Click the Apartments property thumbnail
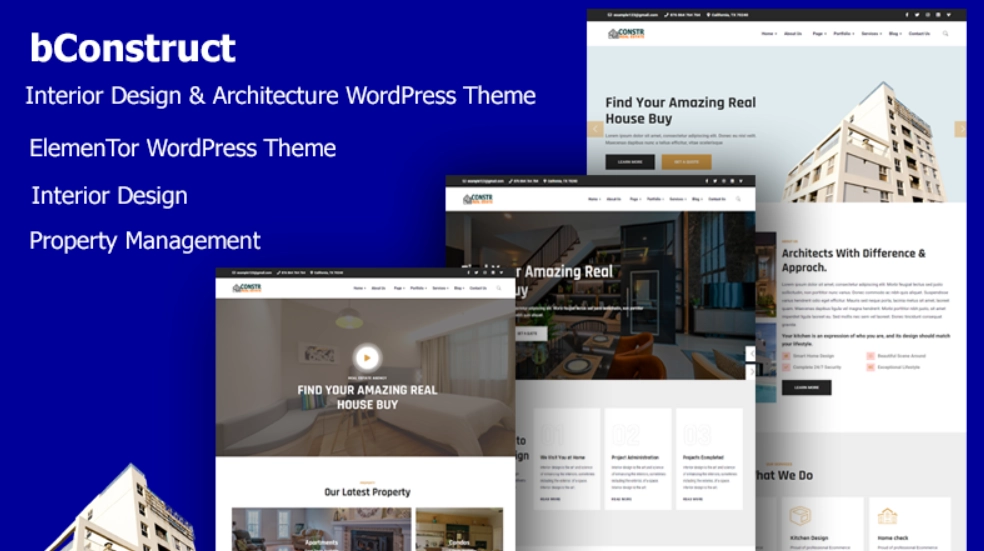Screen dimensions: 984x551 321,530
